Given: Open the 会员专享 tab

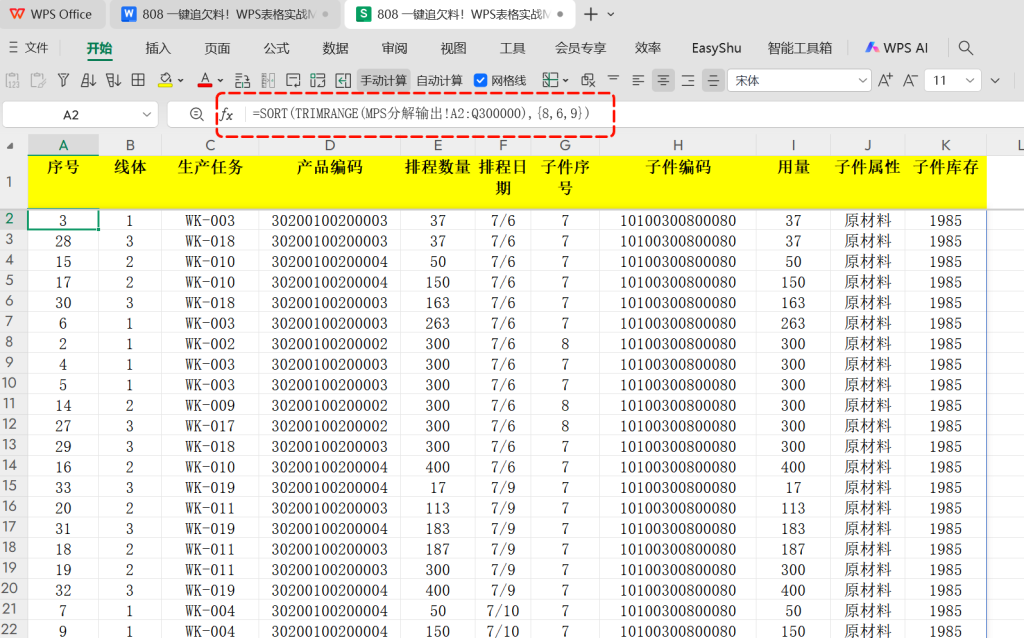Looking at the screenshot, I should [x=580, y=48].
